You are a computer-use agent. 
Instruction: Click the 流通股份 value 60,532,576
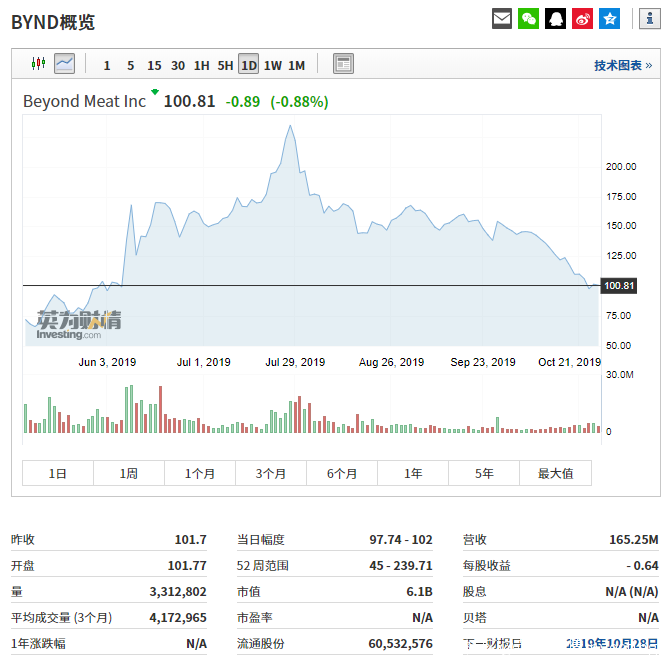[x=401, y=644]
